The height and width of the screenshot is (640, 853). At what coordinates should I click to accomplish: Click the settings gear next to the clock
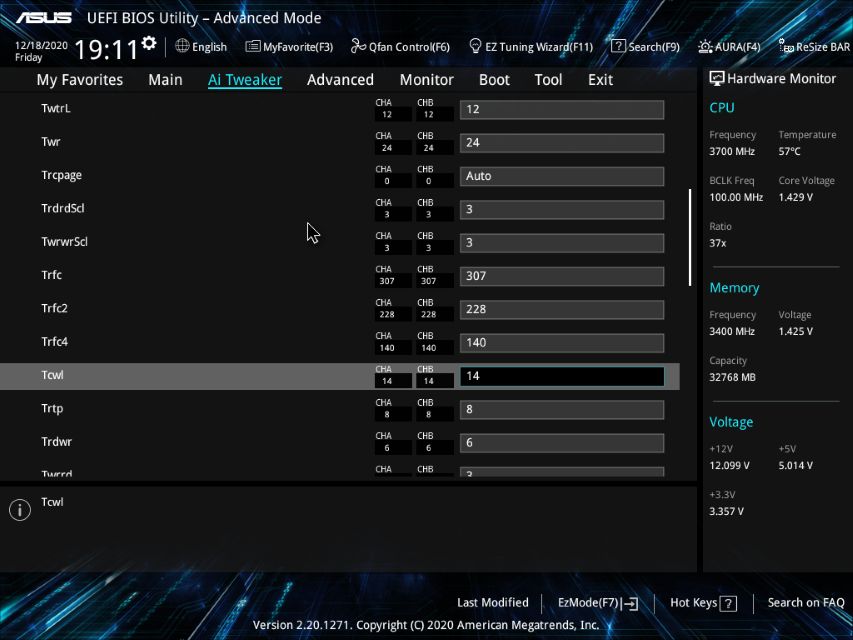click(x=149, y=42)
